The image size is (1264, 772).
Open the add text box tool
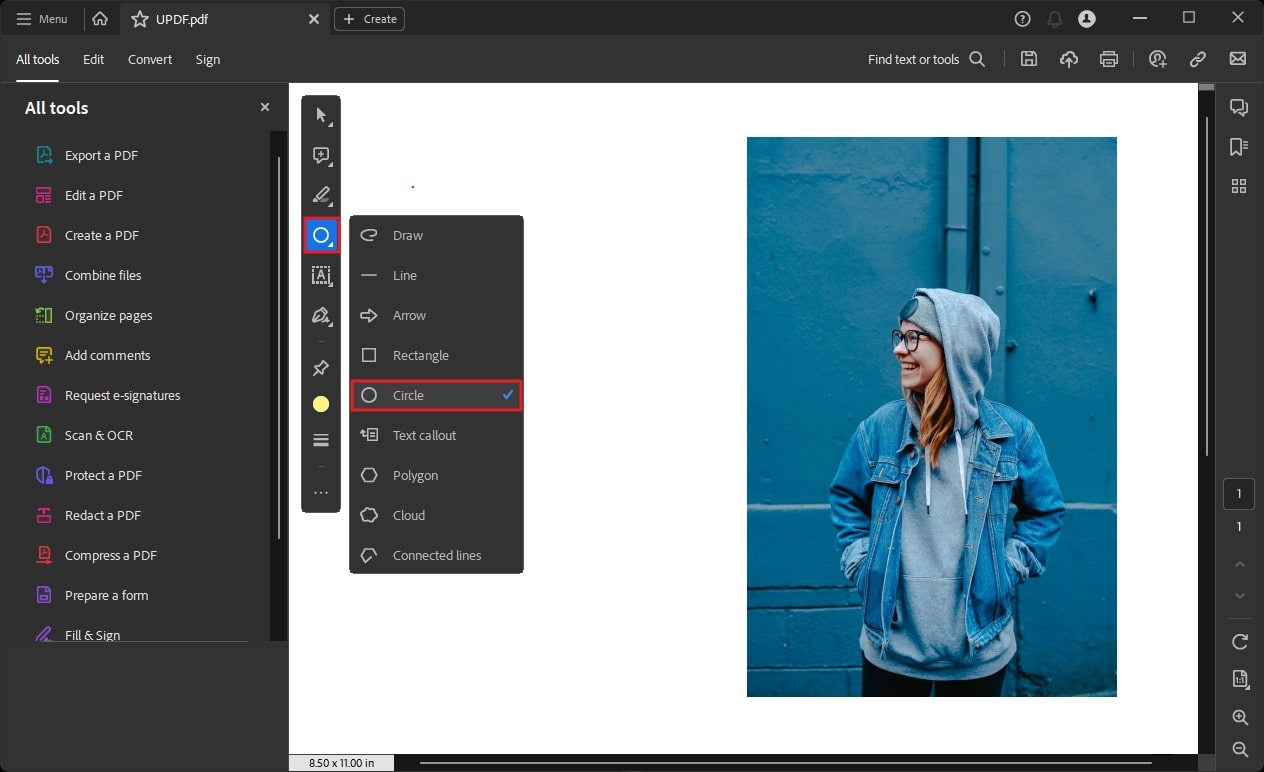321,275
